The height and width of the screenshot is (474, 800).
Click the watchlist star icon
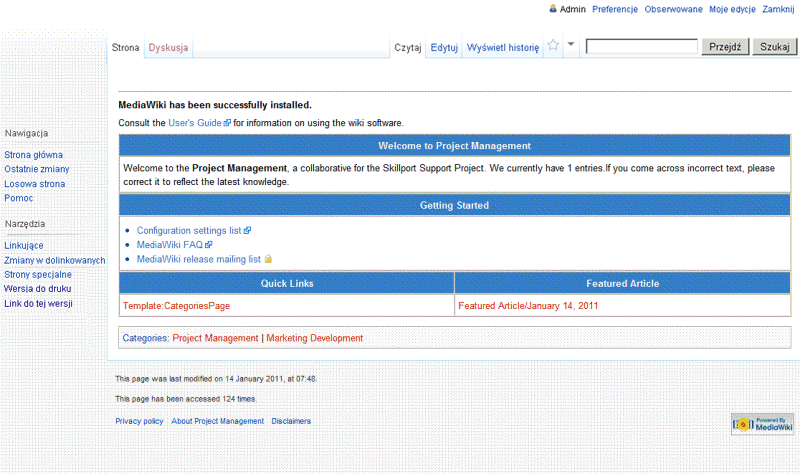point(553,45)
